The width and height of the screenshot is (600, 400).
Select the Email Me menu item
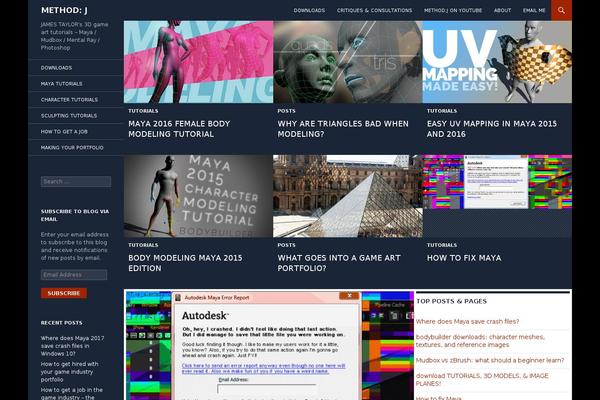coord(534,10)
